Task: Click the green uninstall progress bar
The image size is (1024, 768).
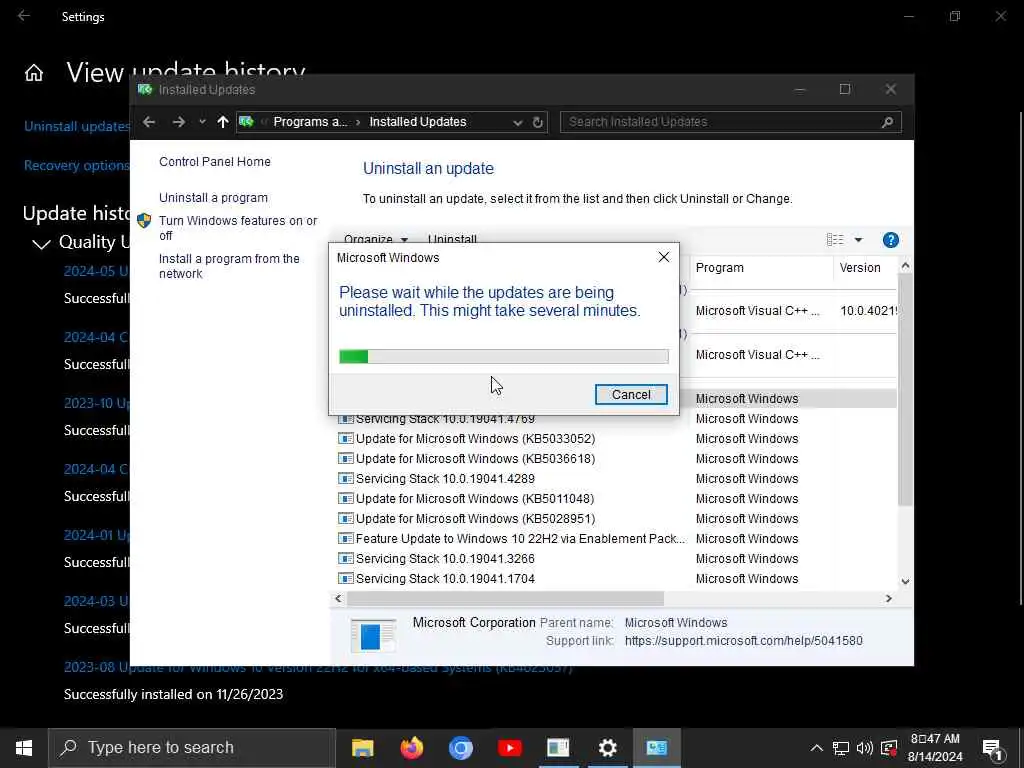Action: pyautogui.click(x=504, y=357)
